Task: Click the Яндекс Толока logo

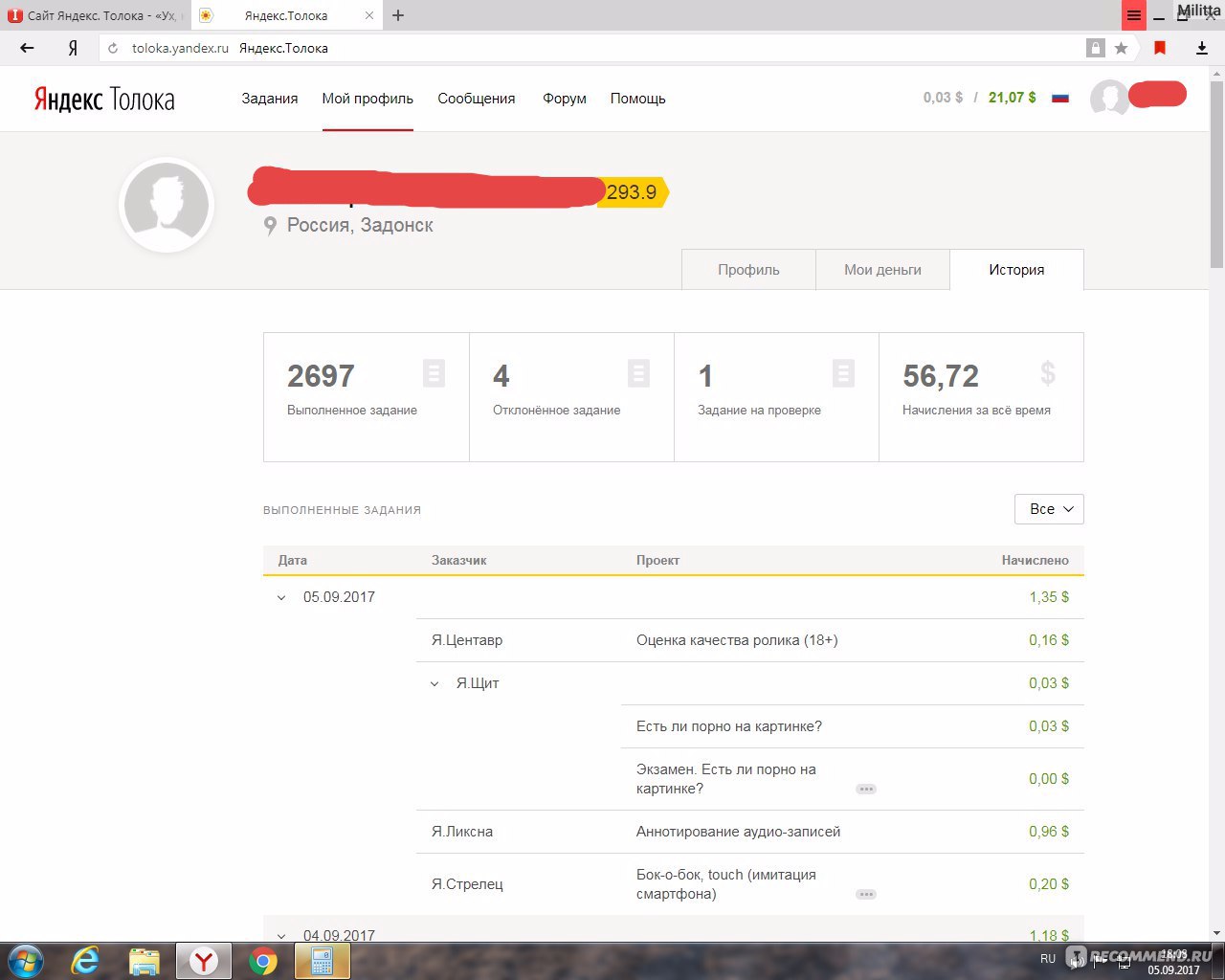Action: point(104,100)
